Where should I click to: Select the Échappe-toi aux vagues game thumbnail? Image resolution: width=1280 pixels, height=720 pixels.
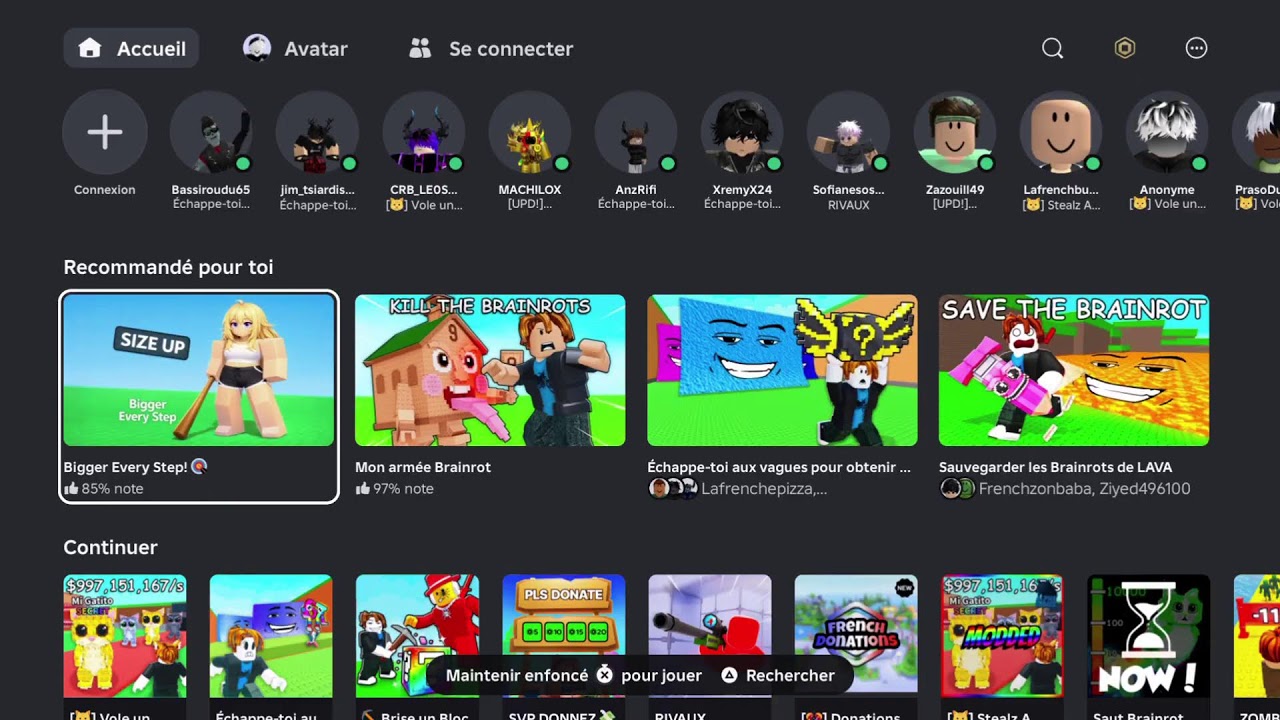tap(782, 370)
